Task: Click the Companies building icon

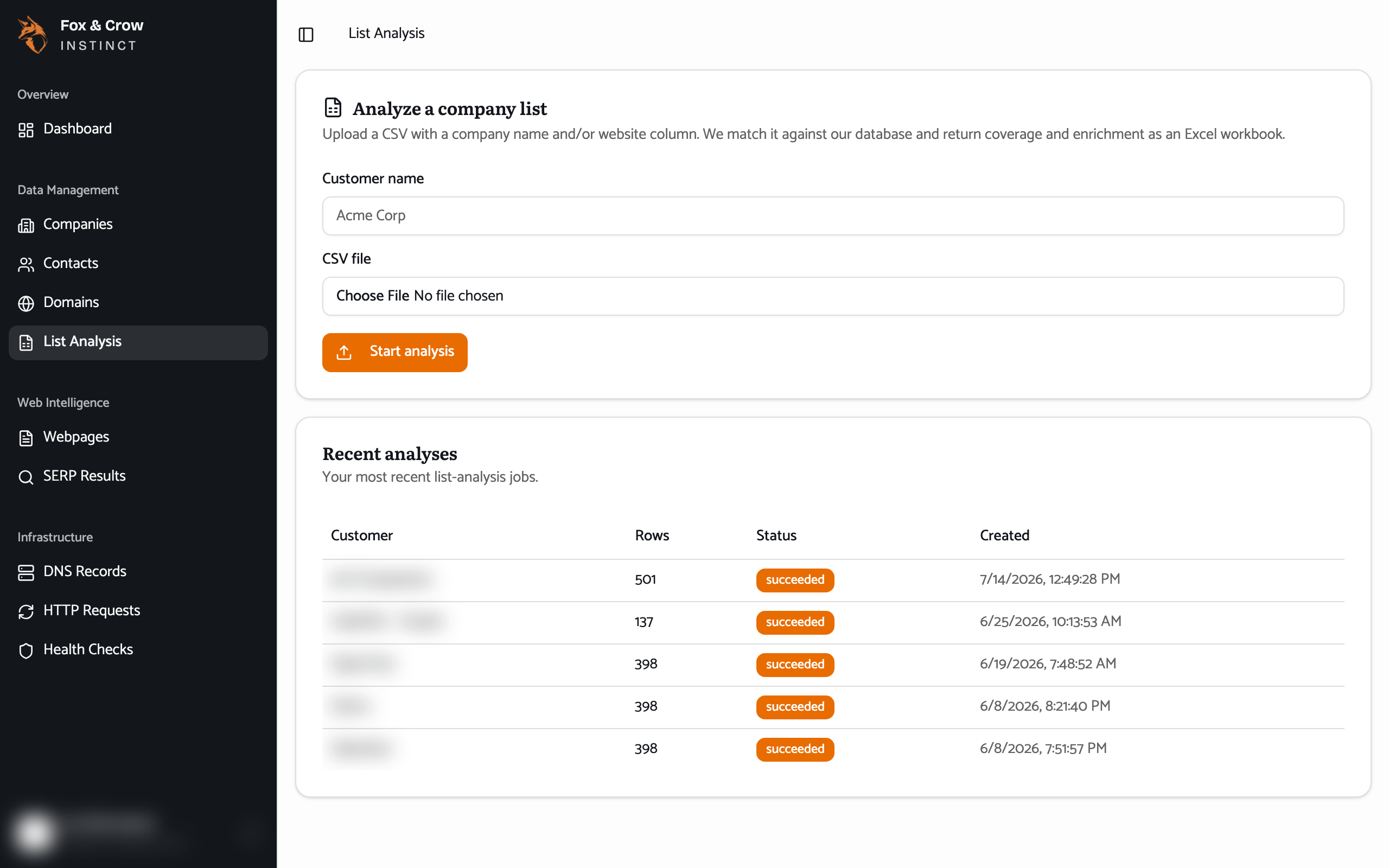Action: 26,225
